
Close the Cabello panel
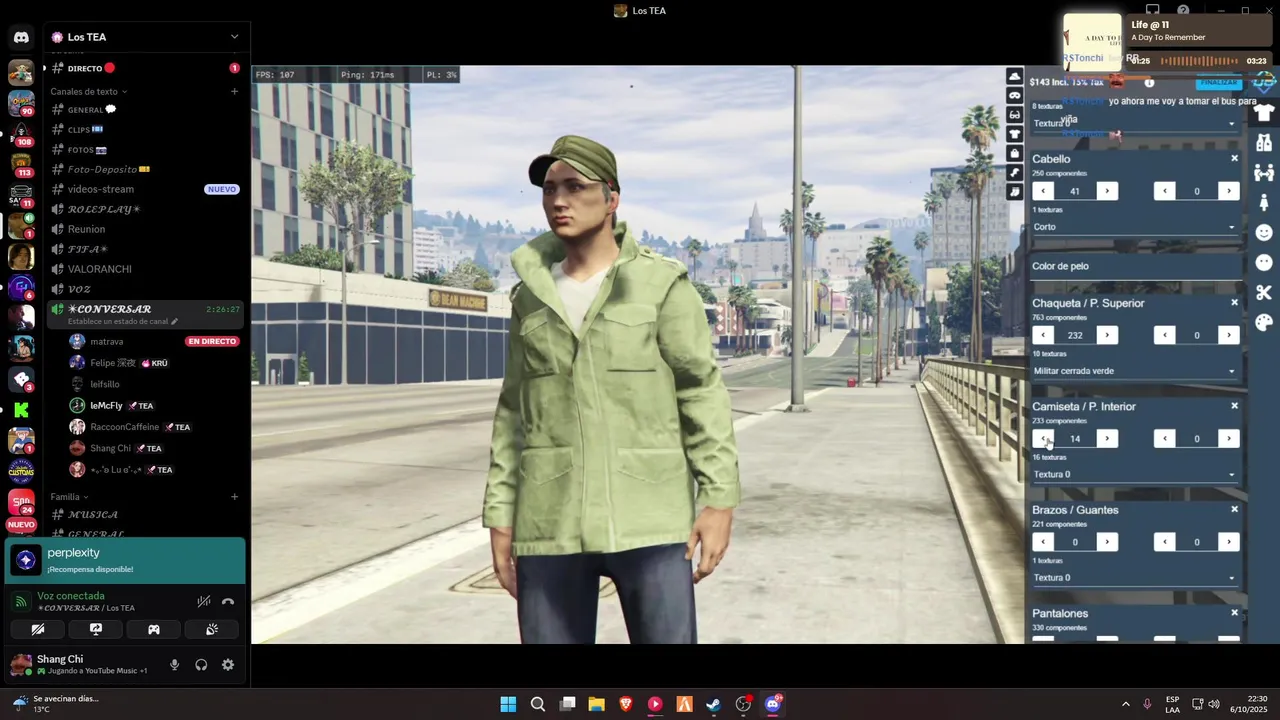1234,159
